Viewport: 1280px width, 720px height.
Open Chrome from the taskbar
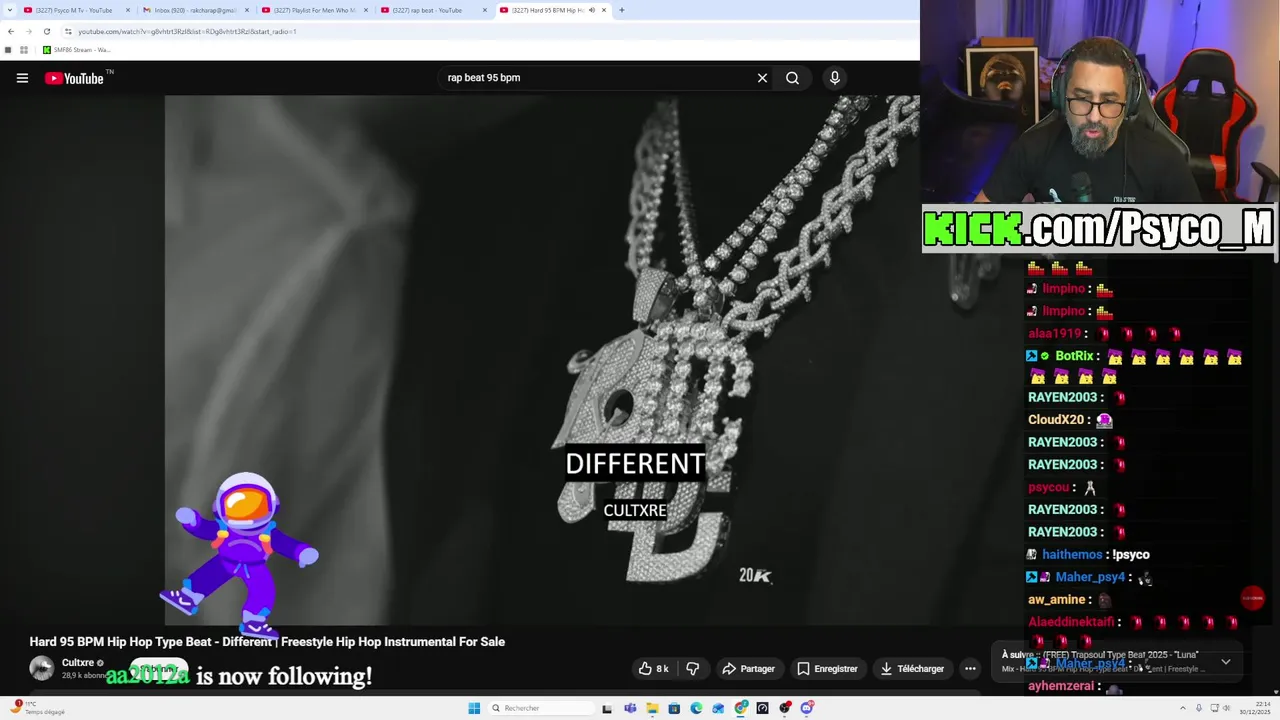click(741, 708)
